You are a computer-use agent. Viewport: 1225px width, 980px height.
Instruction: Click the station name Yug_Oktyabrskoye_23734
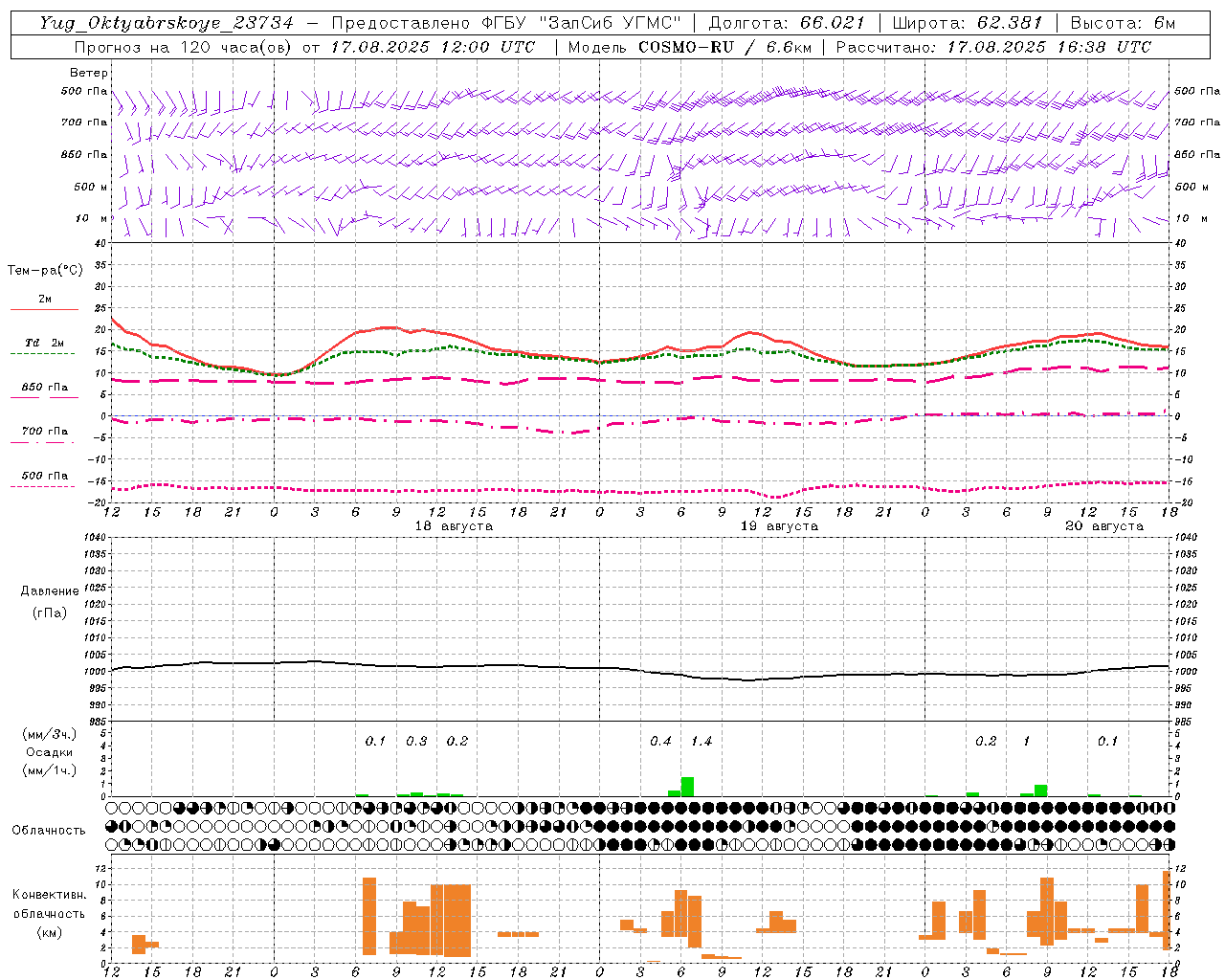click(x=167, y=23)
